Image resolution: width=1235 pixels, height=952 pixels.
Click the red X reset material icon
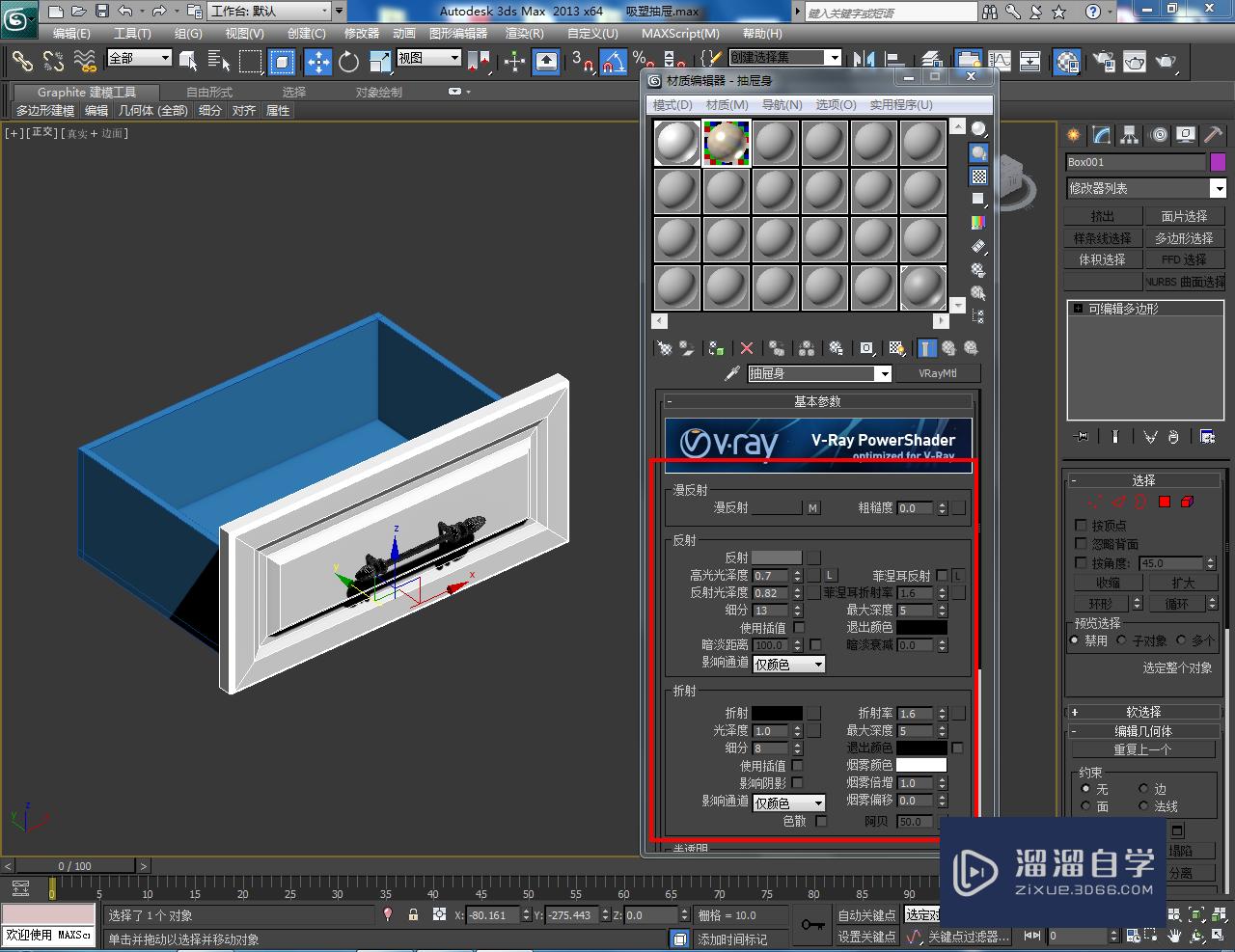point(746,348)
